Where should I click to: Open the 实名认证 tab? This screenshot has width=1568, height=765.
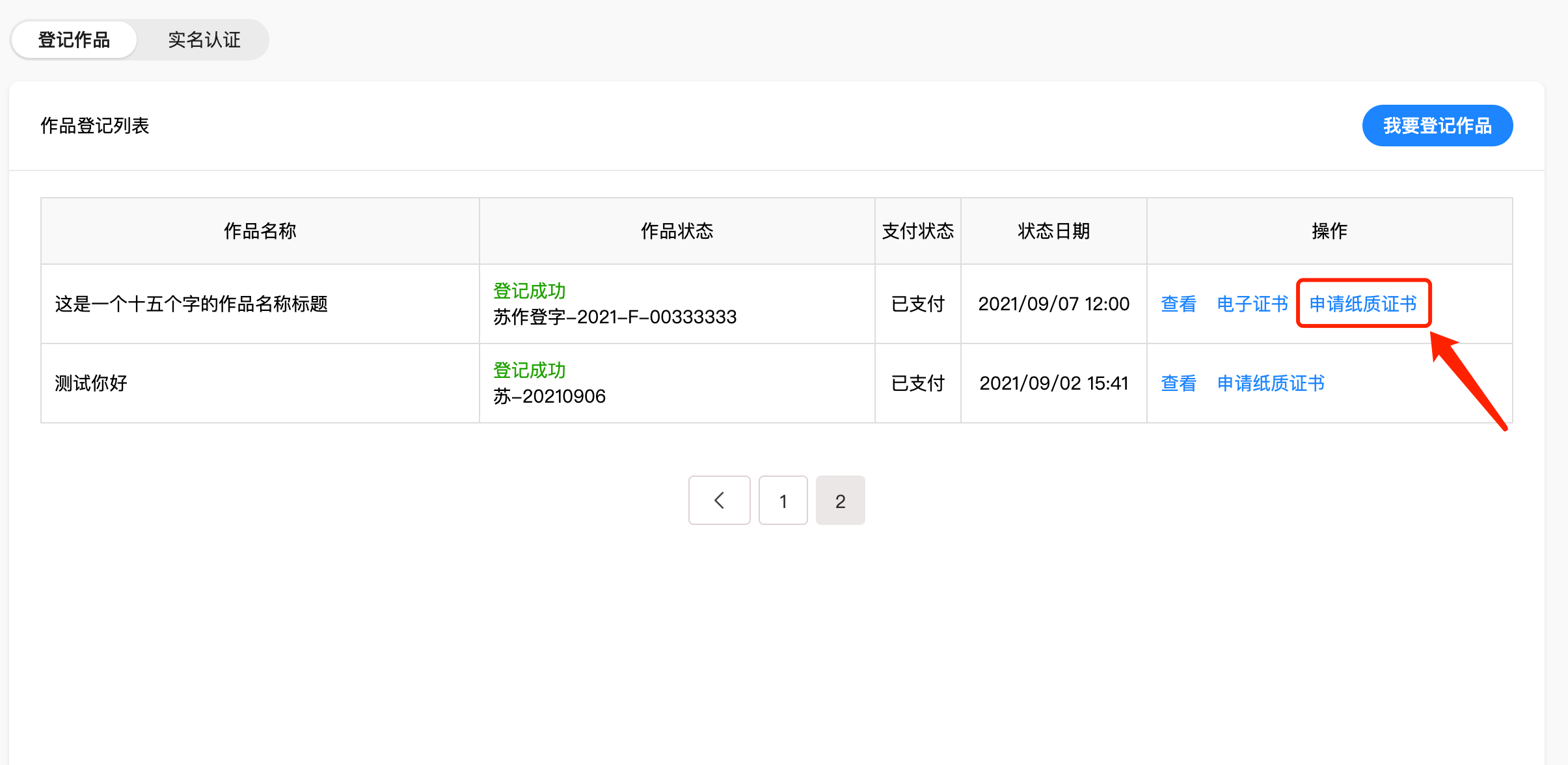[x=204, y=40]
